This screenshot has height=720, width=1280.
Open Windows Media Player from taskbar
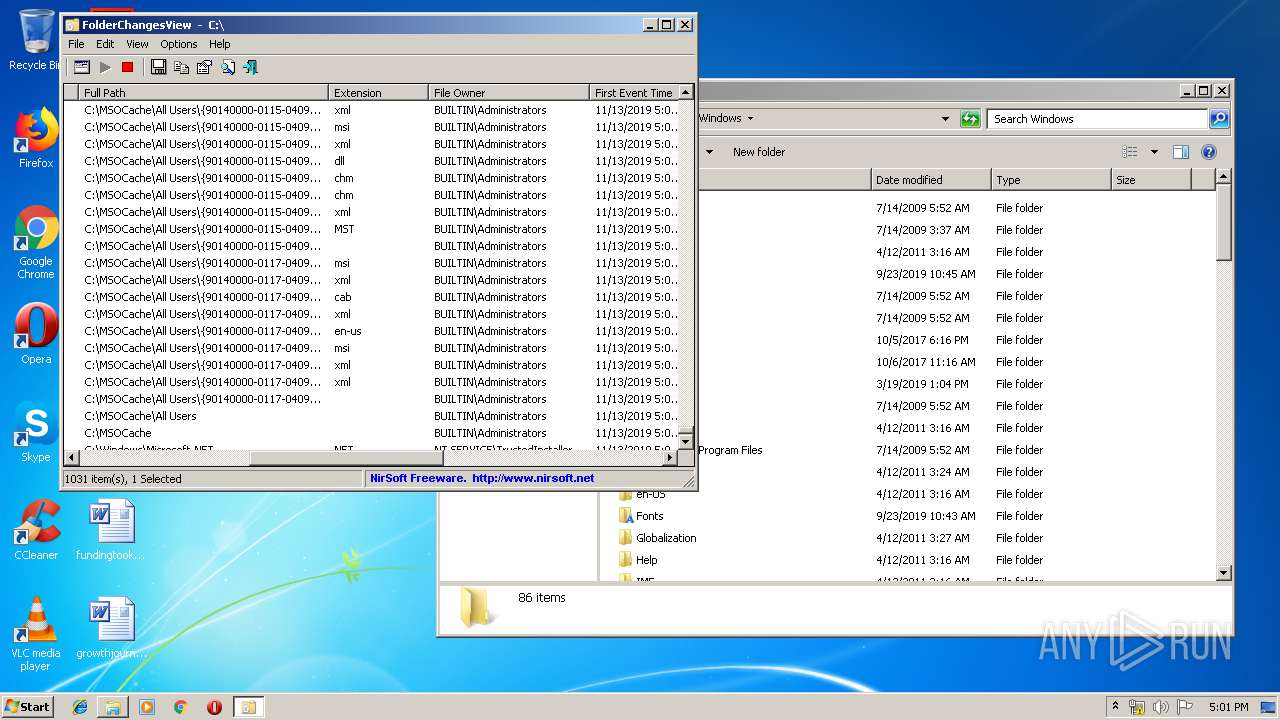(147, 707)
